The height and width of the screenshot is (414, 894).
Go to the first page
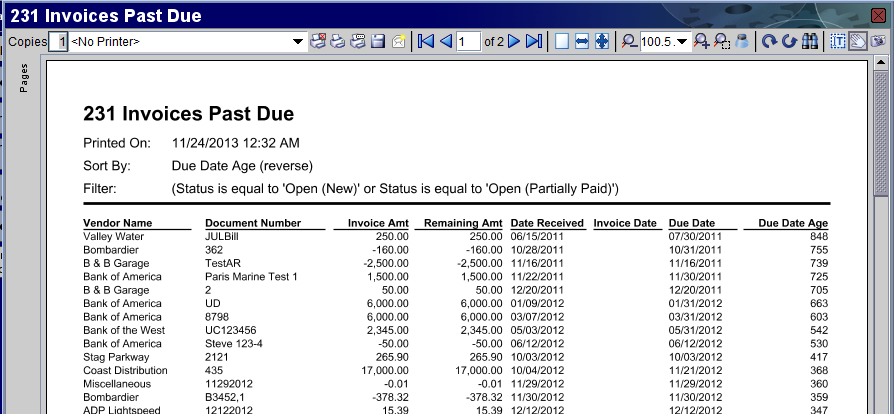(426, 41)
